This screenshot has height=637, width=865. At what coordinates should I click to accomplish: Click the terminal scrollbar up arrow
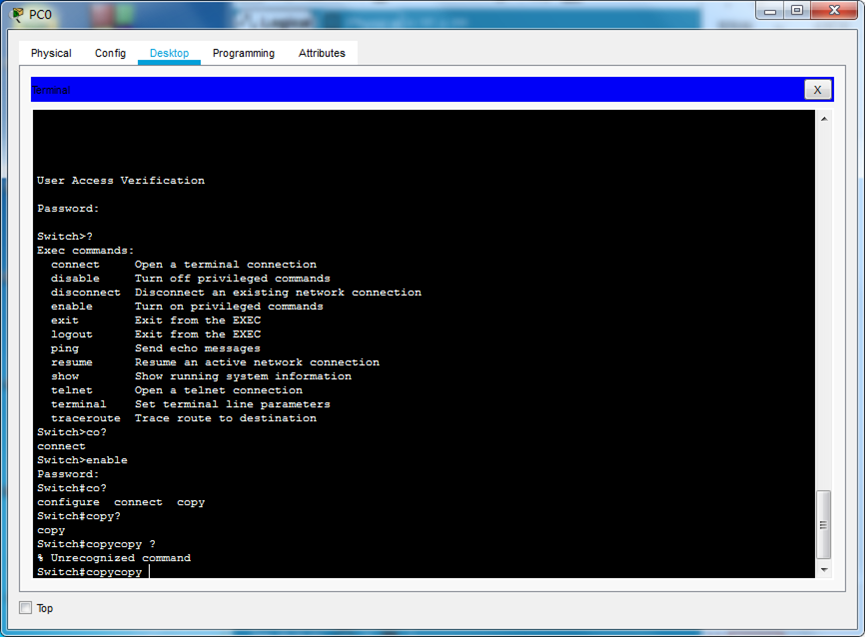pos(824,119)
